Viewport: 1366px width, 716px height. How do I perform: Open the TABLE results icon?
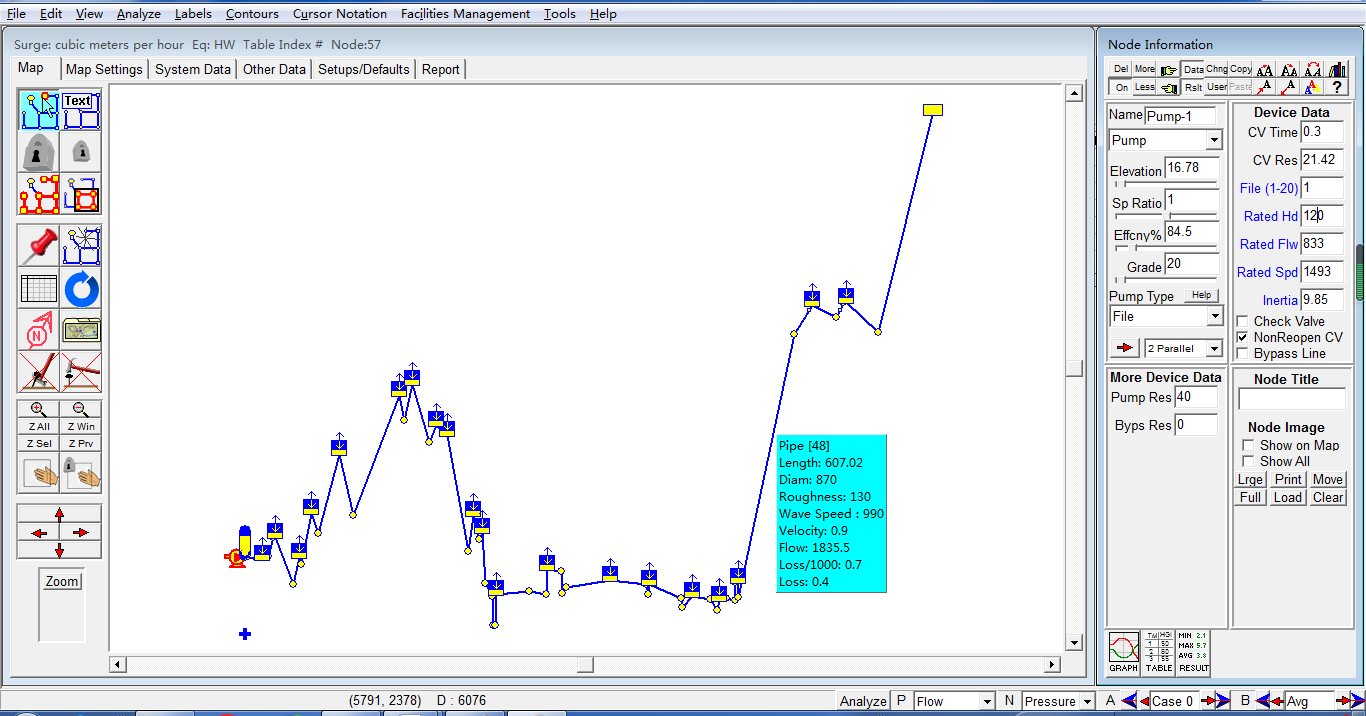tap(1158, 652)
